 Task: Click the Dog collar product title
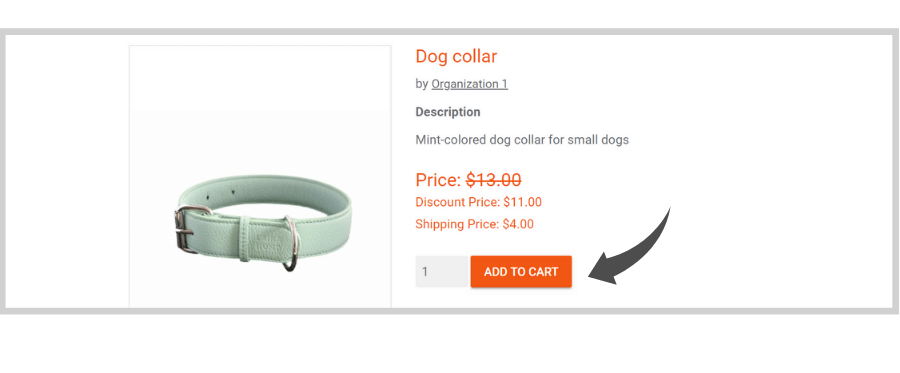point(456,56)
